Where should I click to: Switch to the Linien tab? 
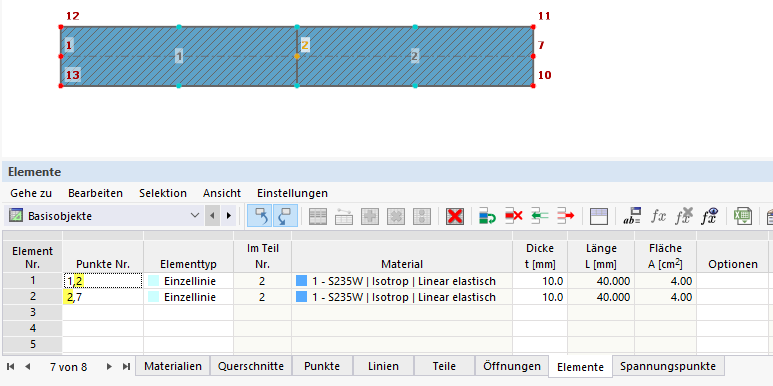[x=384, y=366]
